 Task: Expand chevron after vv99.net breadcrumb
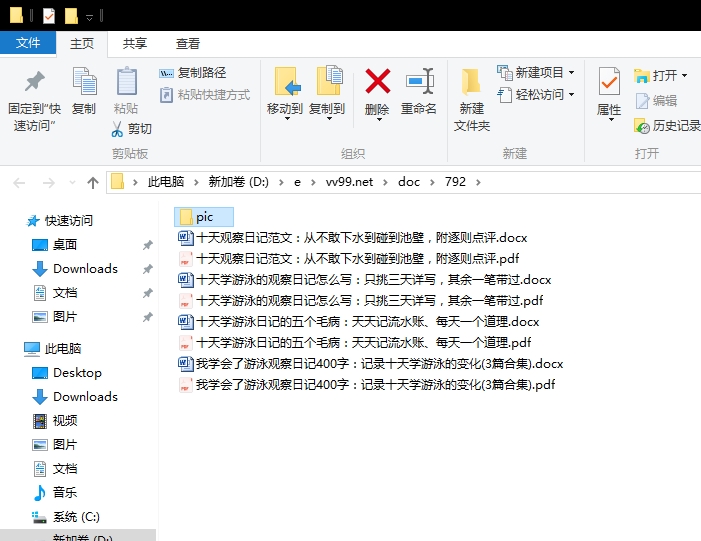[x=385, y=182]
